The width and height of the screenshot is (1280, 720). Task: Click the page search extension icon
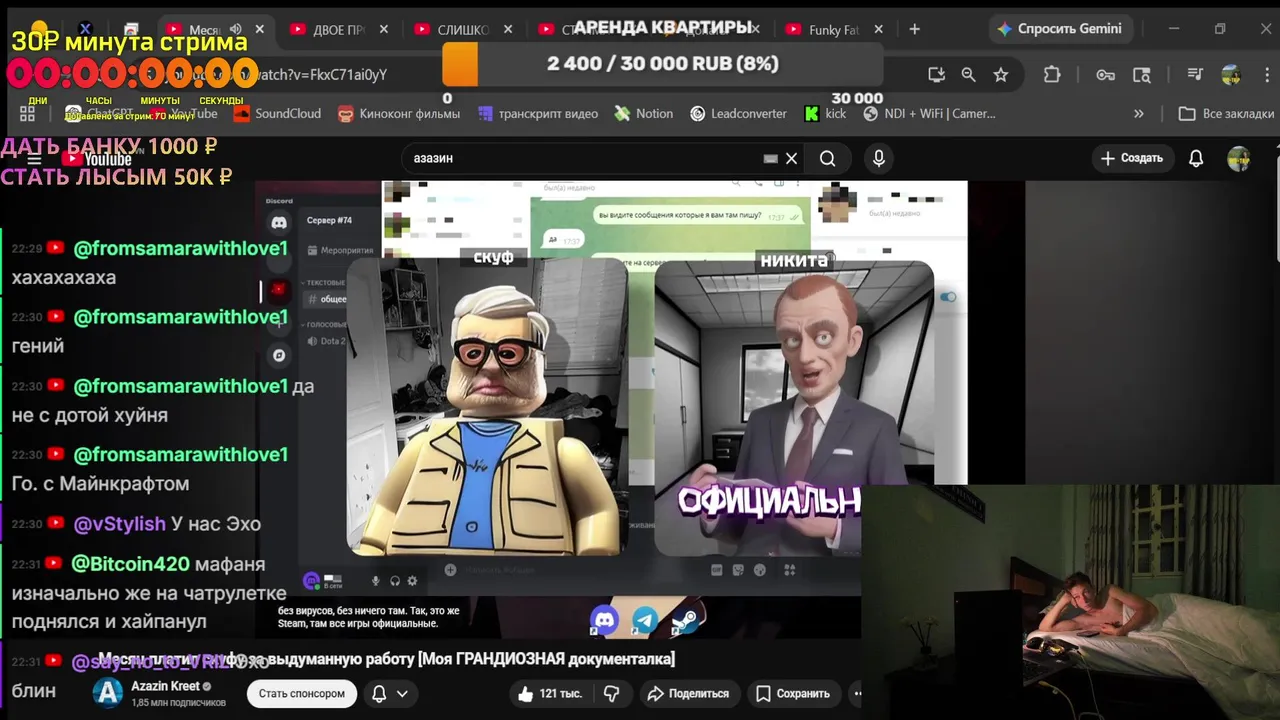[1142, 74]
